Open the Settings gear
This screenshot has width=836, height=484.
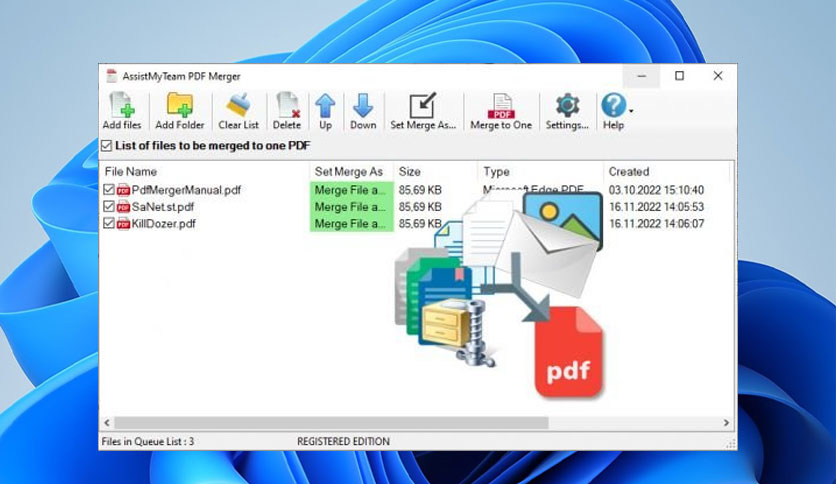567,111
